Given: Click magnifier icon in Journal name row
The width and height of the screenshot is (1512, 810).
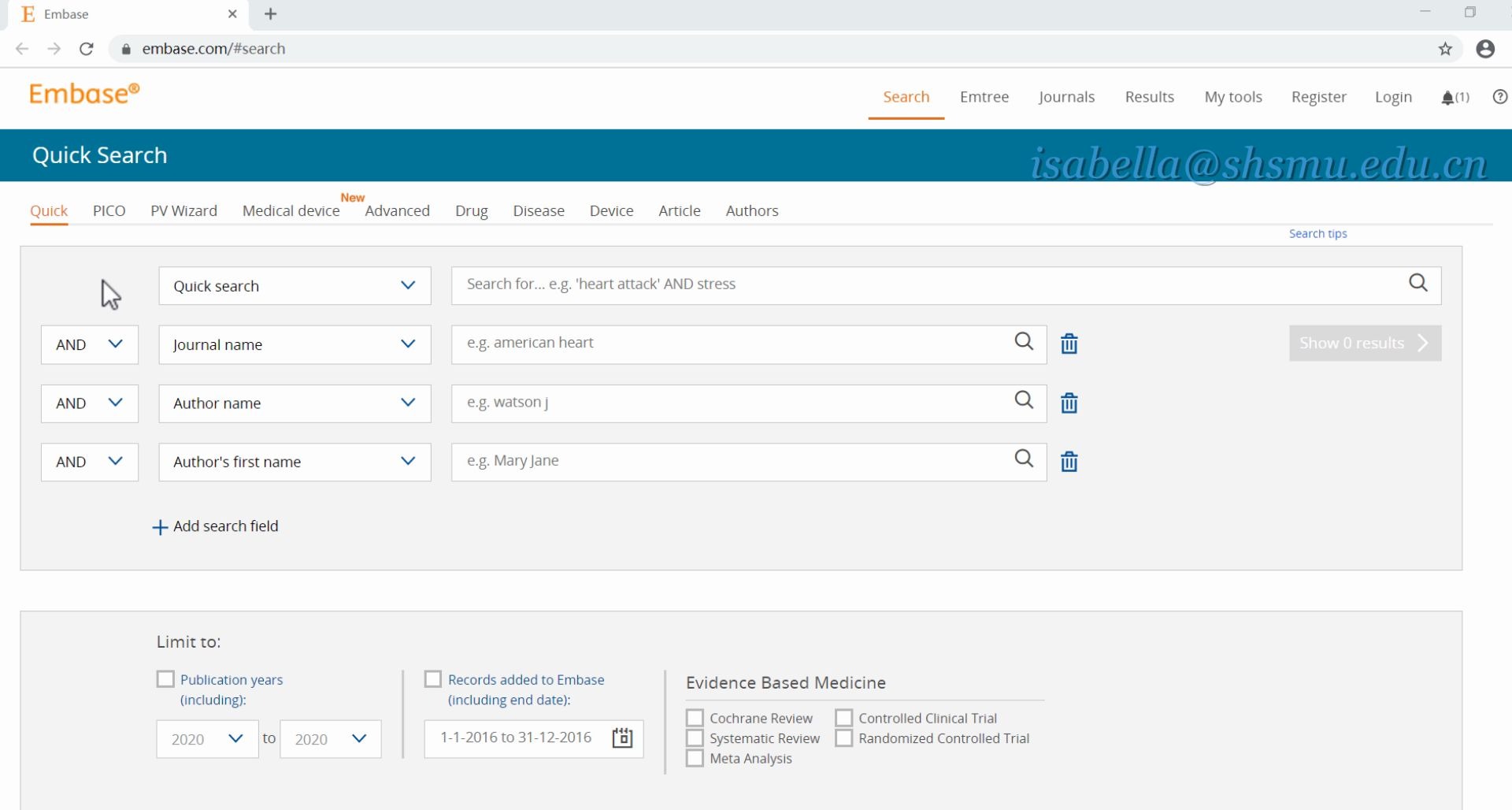Looking at the screenshot, I should [x=1024, y=341].
